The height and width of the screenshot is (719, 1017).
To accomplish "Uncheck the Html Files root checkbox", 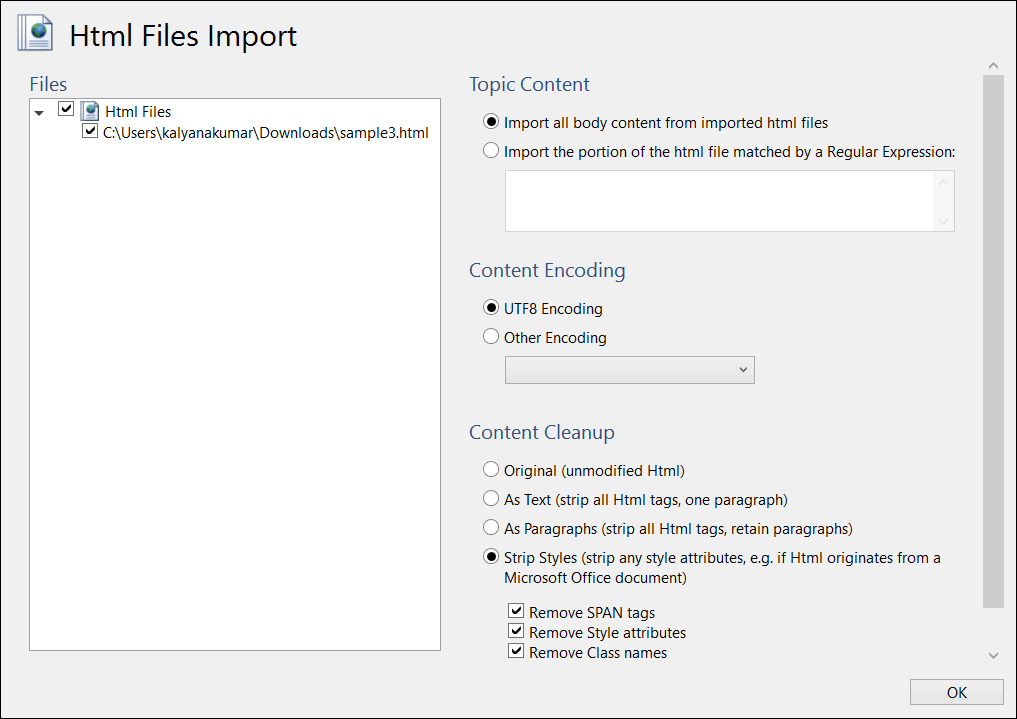I will click(x=66, y=109).
